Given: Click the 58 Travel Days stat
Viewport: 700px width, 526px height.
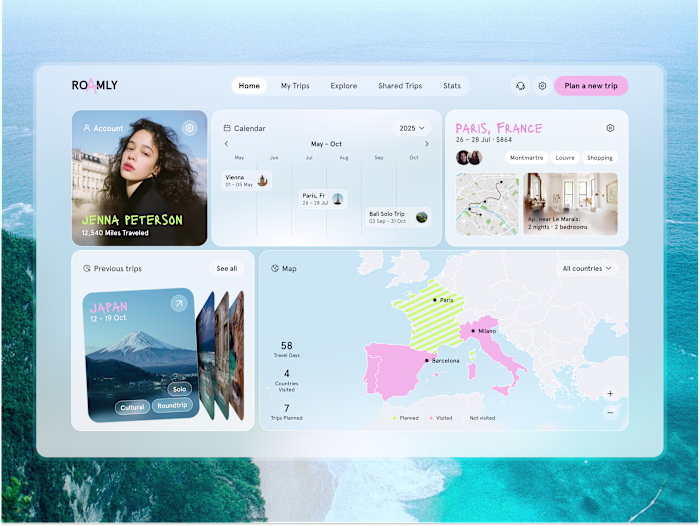Looking at the screenshot, I should (x=287, y=349).
